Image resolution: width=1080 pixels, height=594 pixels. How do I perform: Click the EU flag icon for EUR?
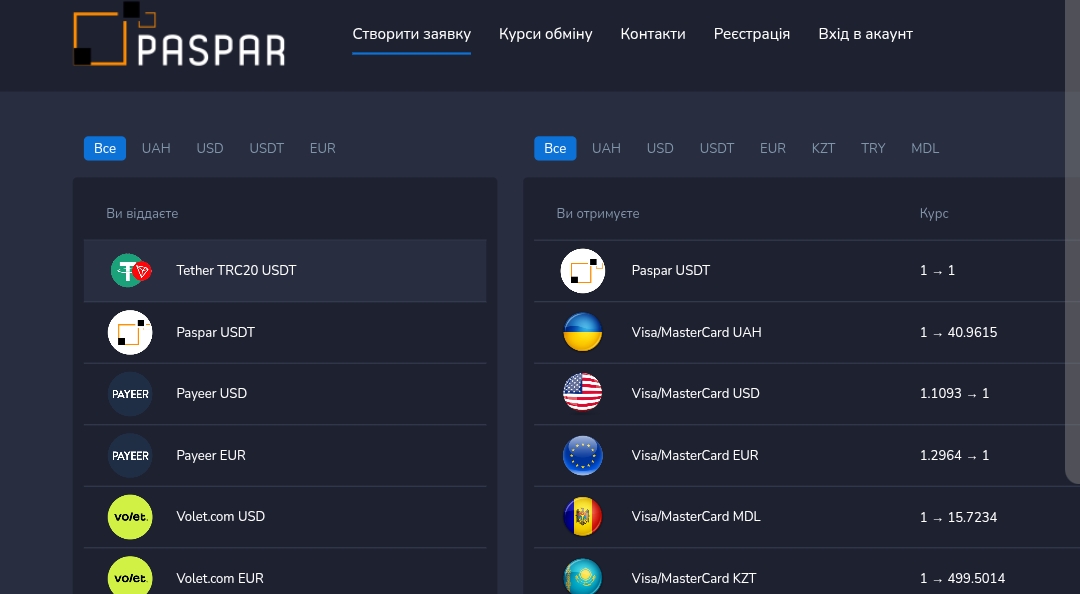(x=583, y=455)
